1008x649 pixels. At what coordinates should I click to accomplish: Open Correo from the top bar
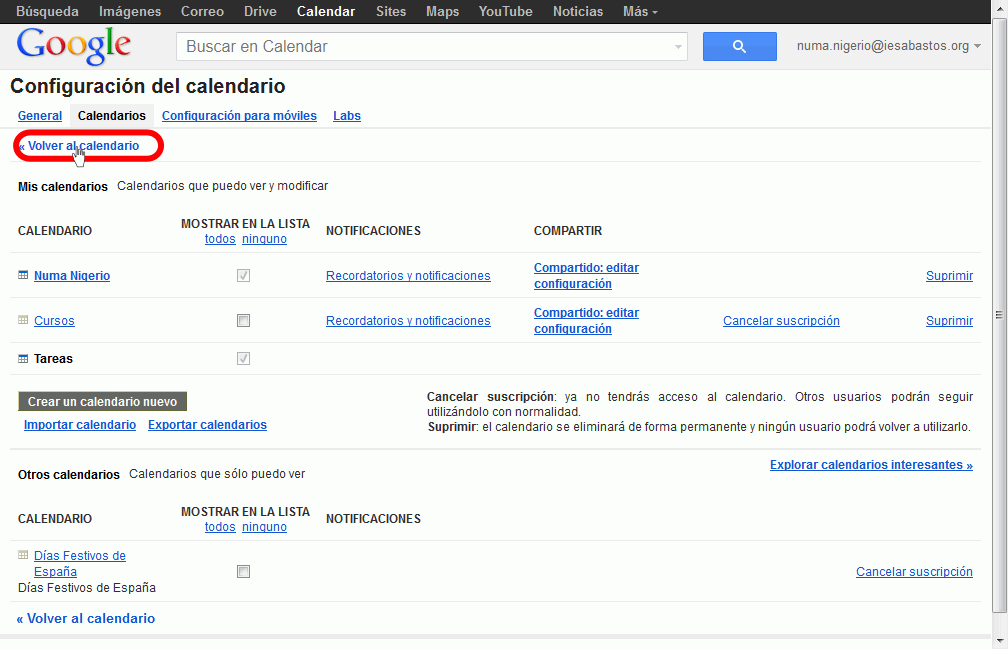tap(202, 12)
